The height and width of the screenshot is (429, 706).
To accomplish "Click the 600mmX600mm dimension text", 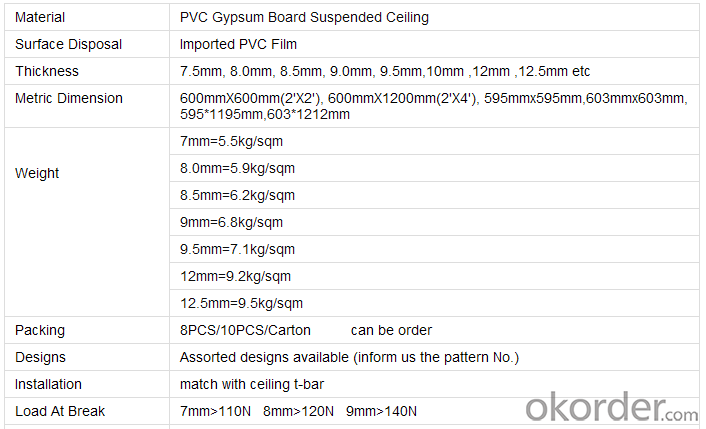I will [x=251, y=98].
